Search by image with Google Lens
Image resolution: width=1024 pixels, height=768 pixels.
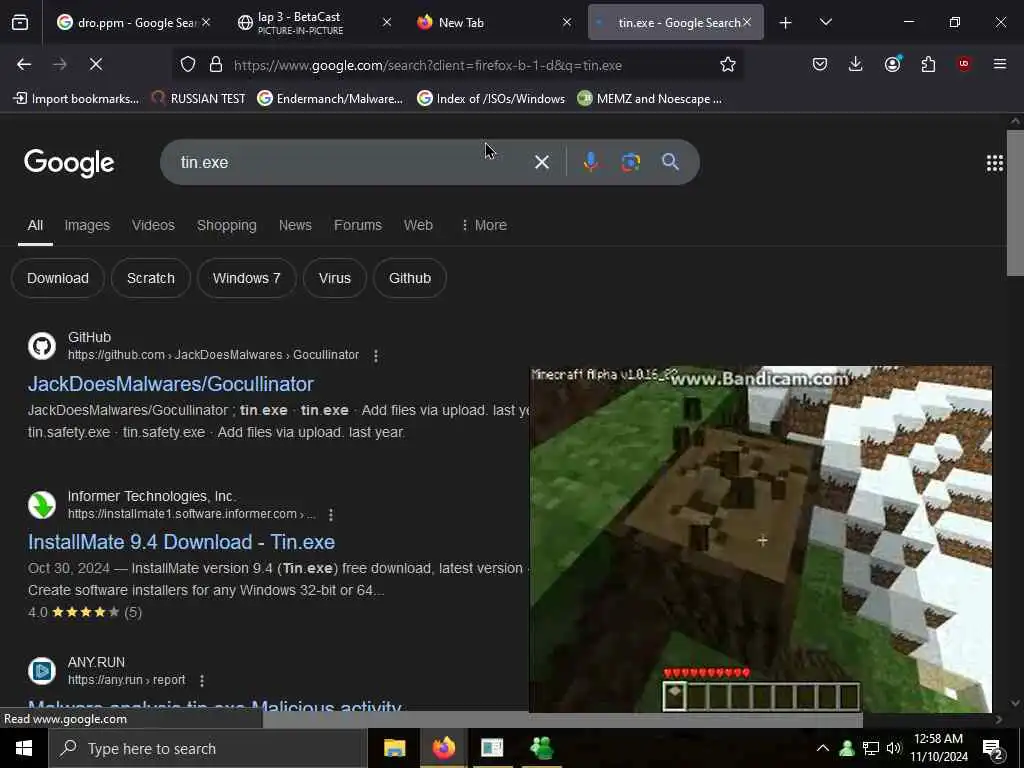(x=630, y=162)
